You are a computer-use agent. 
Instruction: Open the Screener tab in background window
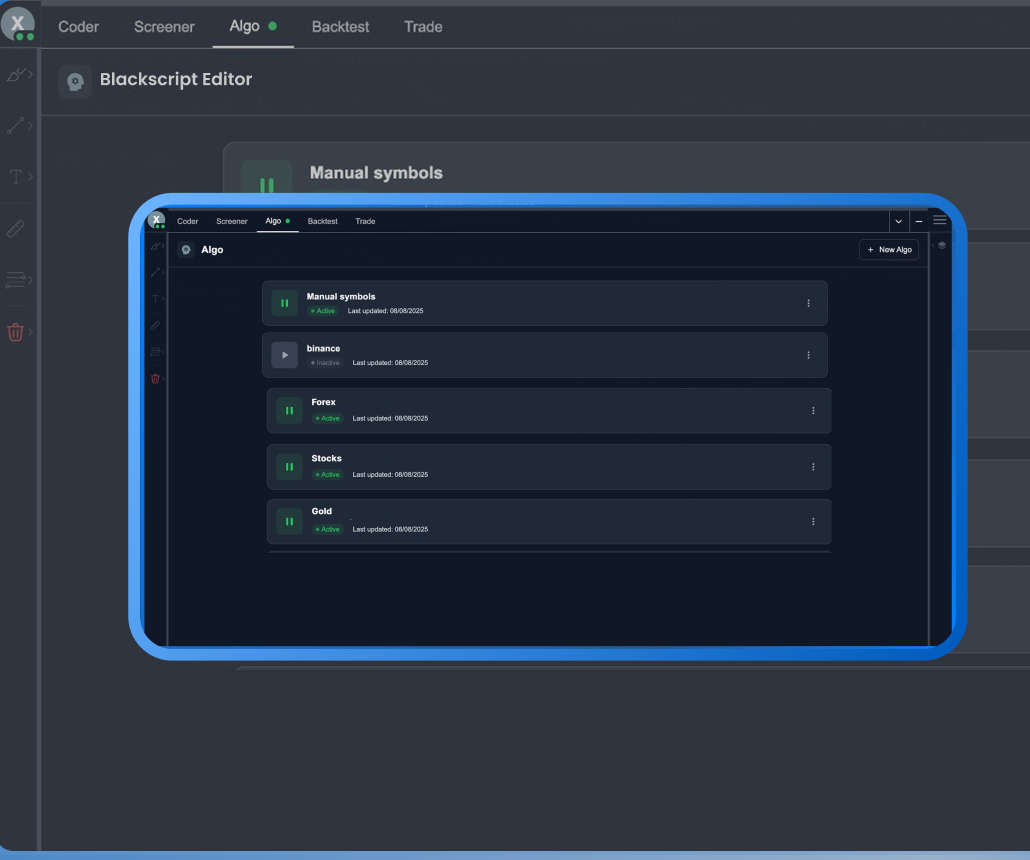164,27
